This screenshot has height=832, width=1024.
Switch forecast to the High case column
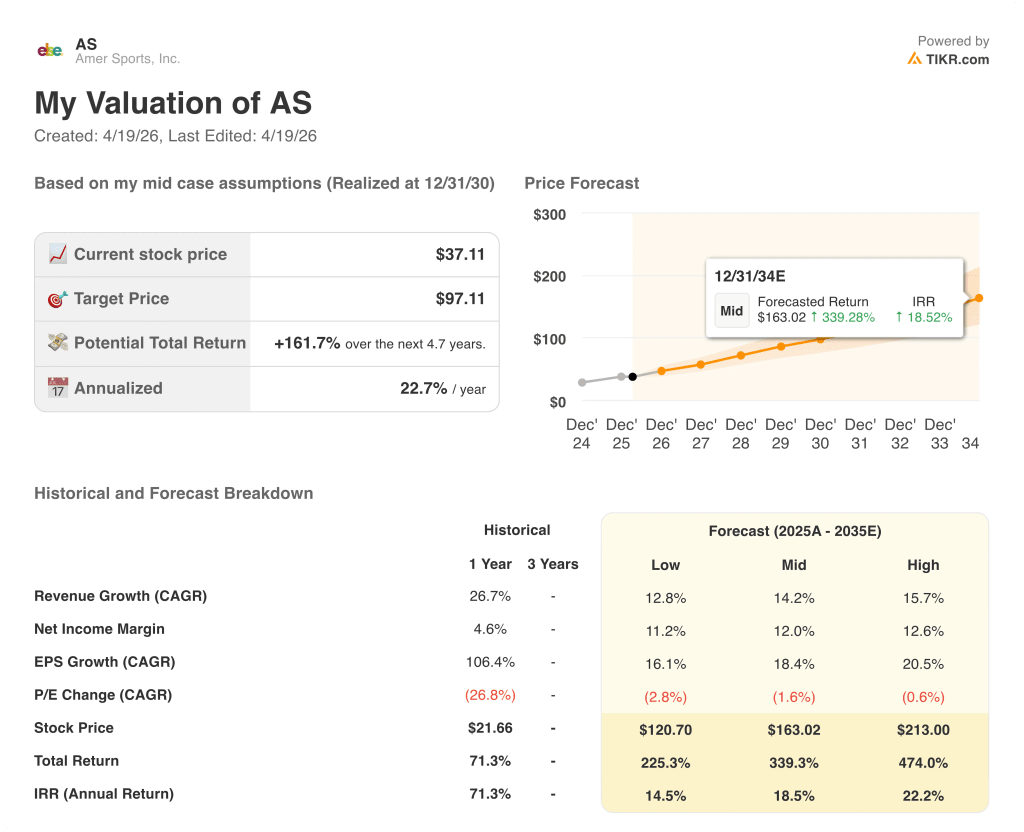[x=923, y=565]
